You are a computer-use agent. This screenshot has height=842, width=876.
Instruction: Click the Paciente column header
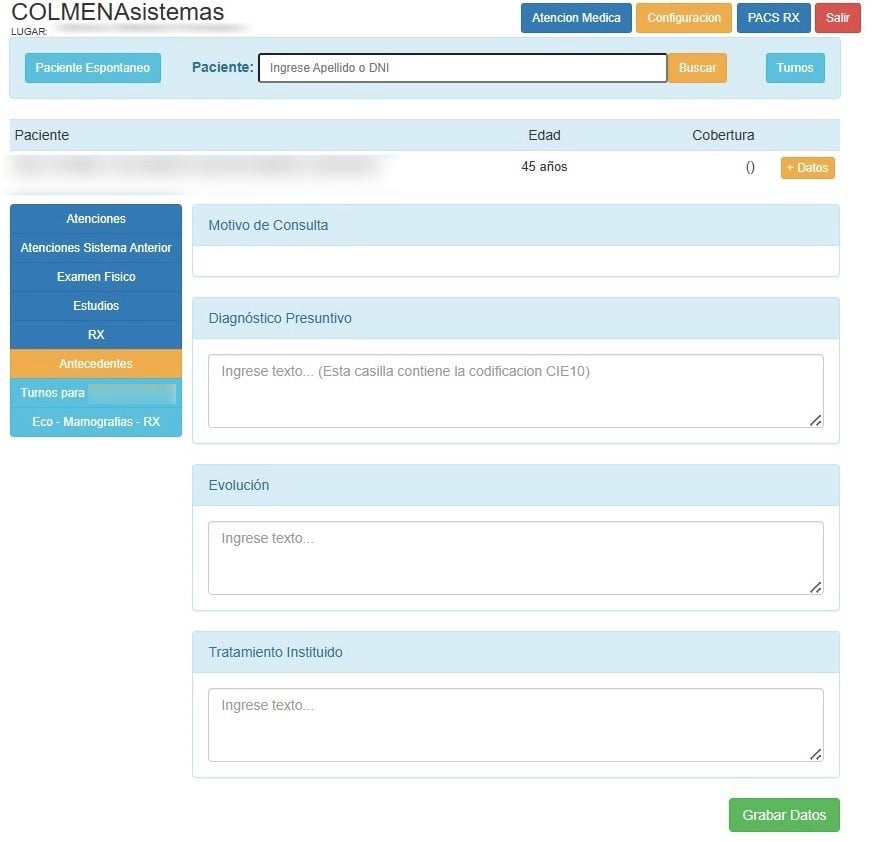tap(42, 137)
